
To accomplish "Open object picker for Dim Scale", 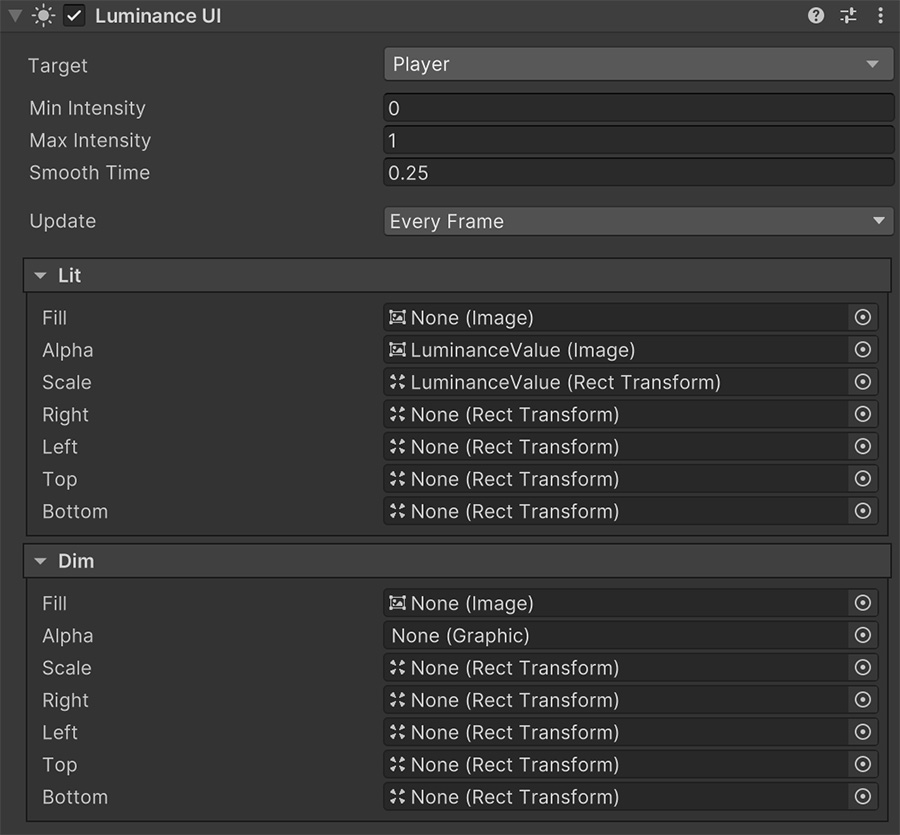I will [x=862, y=667].
